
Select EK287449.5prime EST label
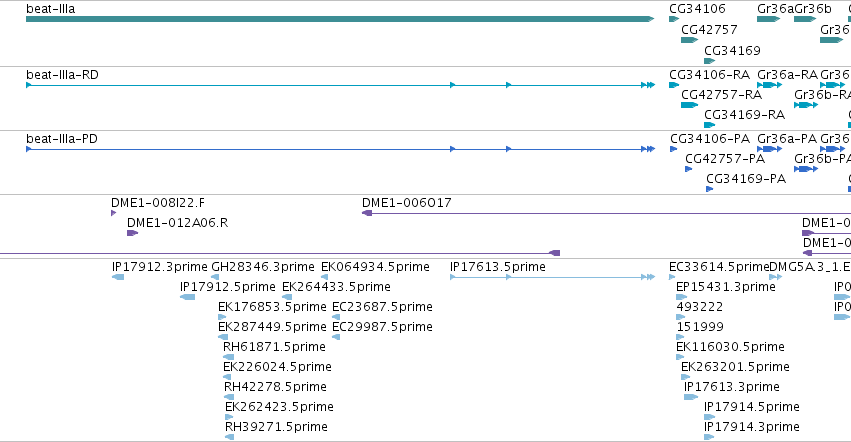[x=272, y=327]
